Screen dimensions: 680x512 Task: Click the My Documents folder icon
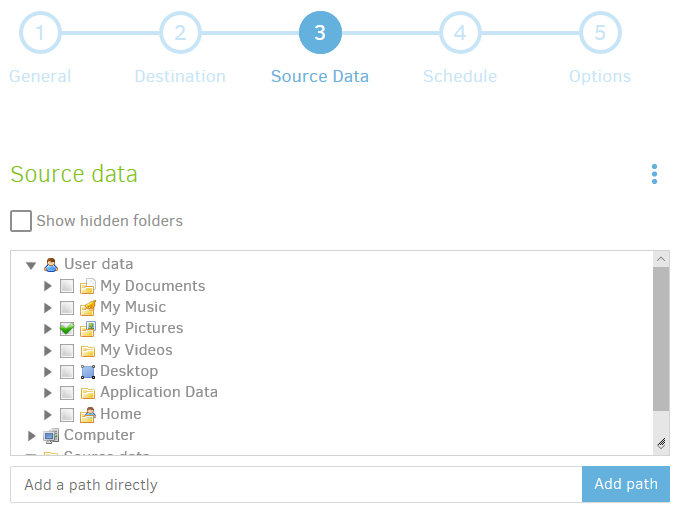click(88, 286)
